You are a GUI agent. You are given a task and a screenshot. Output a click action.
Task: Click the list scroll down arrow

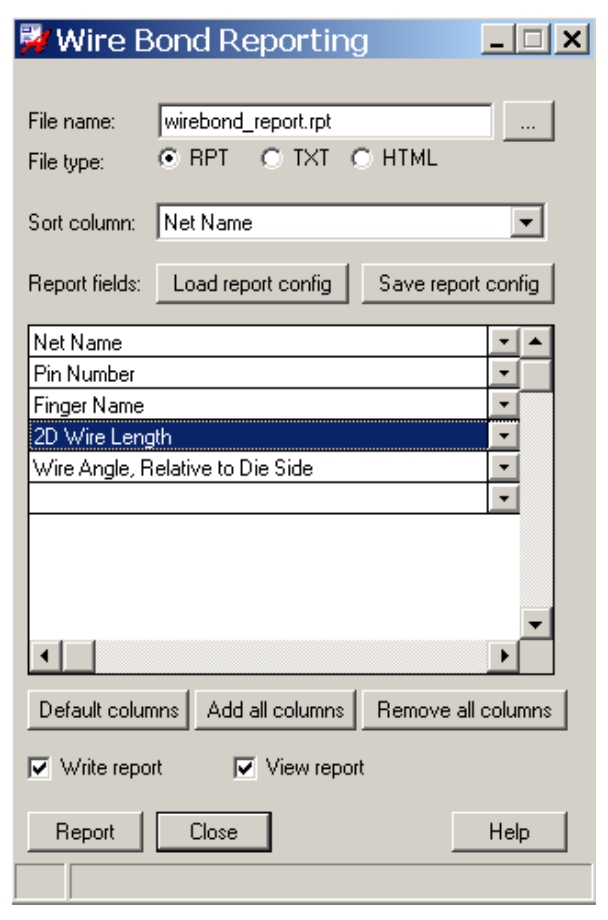[x=536, y=625]
